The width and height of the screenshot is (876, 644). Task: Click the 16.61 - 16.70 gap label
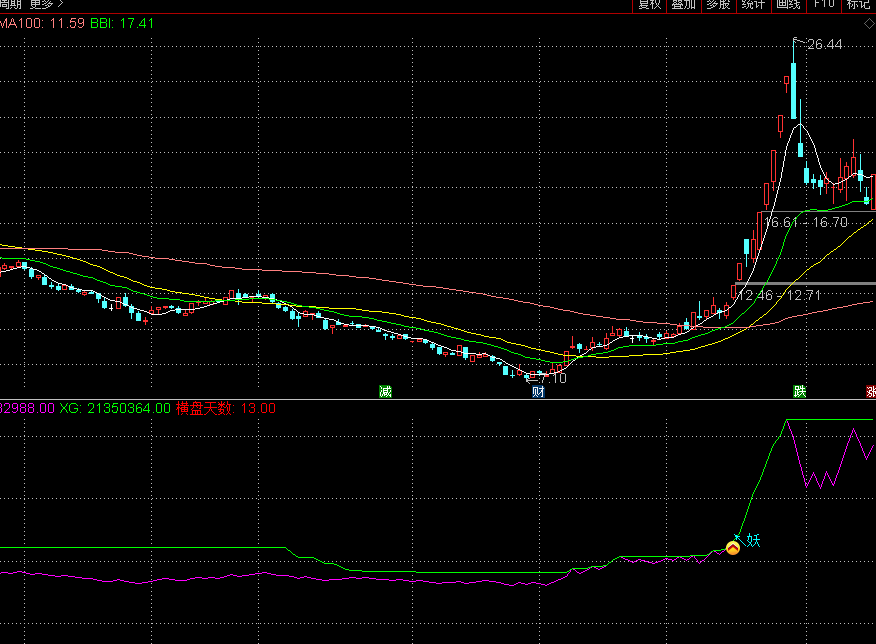[x=806, y=222]
